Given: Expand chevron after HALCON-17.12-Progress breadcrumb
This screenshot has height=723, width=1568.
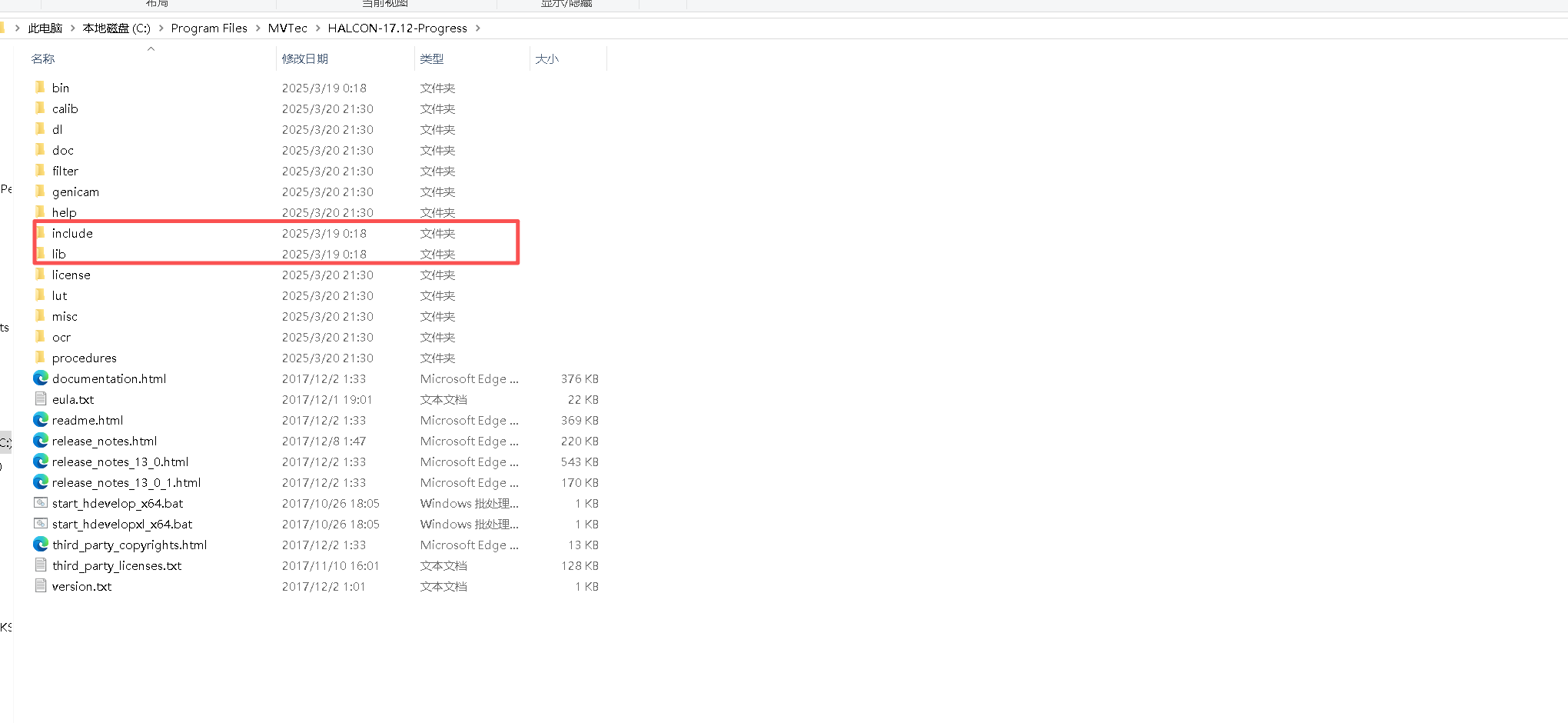Looking at the screenshot, I should (478, 28).
